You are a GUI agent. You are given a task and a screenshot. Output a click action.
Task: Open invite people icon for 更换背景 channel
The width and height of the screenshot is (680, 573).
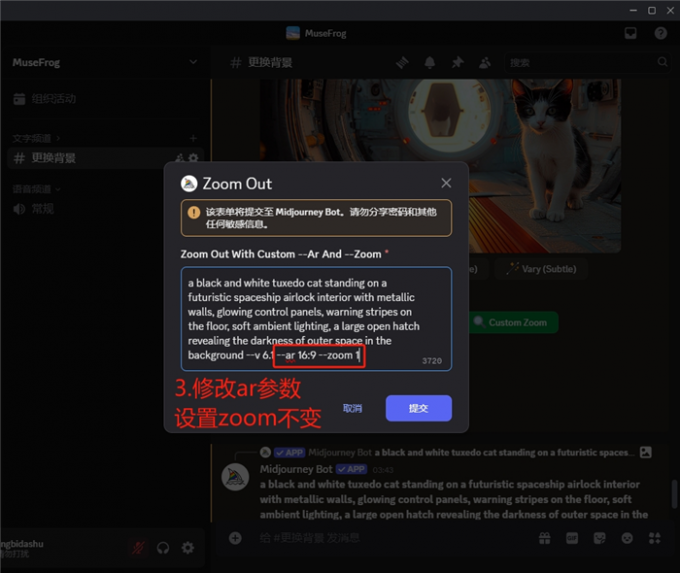click(x=180, y=158)
